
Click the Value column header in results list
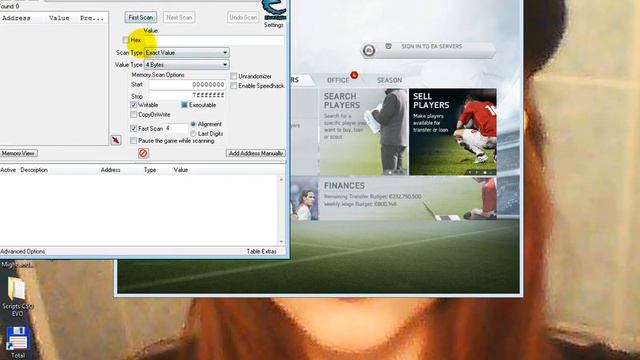click(59, 18)
